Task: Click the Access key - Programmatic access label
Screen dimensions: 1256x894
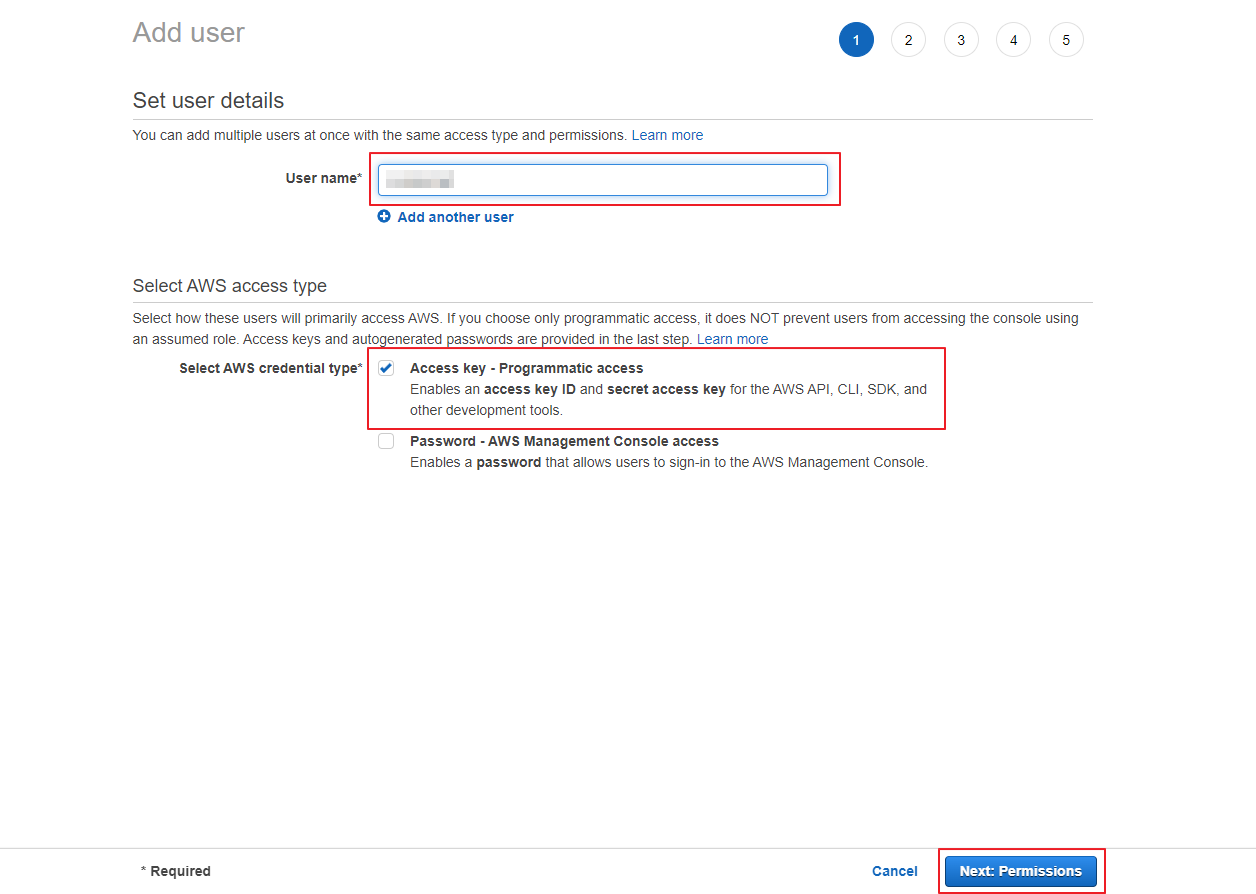Action: [x=526, y=368]
